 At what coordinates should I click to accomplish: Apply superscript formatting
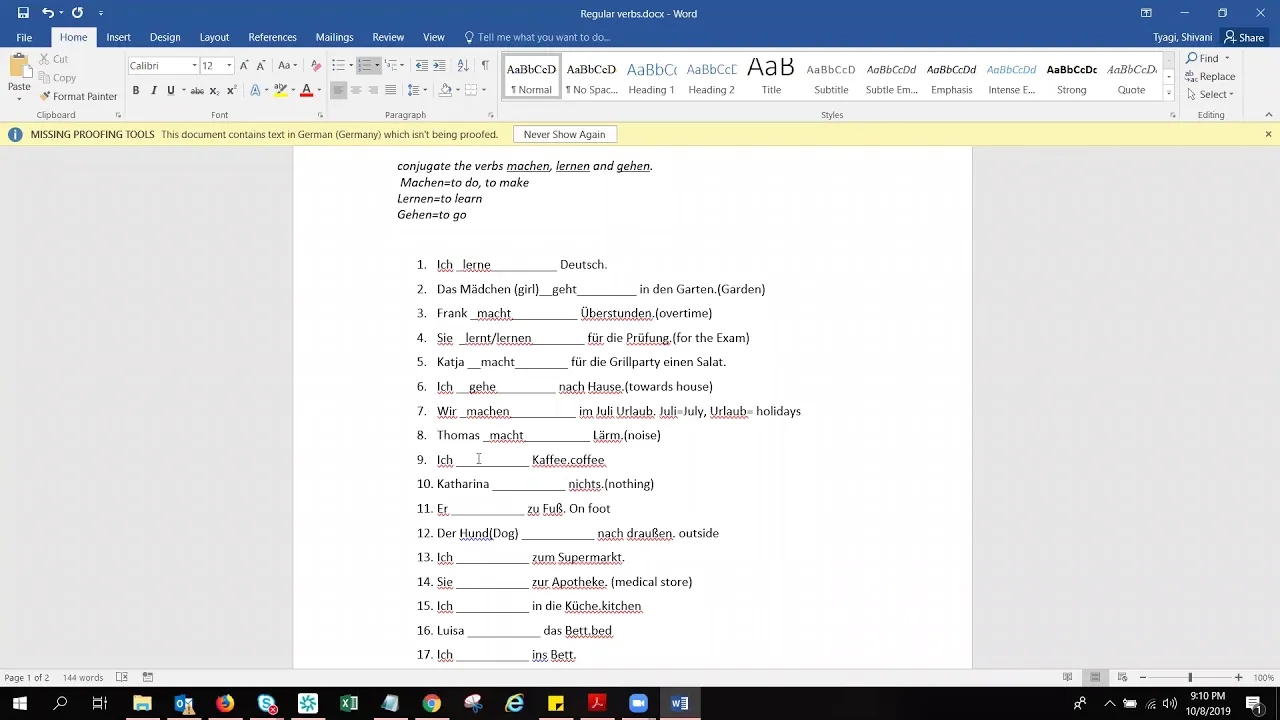tap(230, 90)
